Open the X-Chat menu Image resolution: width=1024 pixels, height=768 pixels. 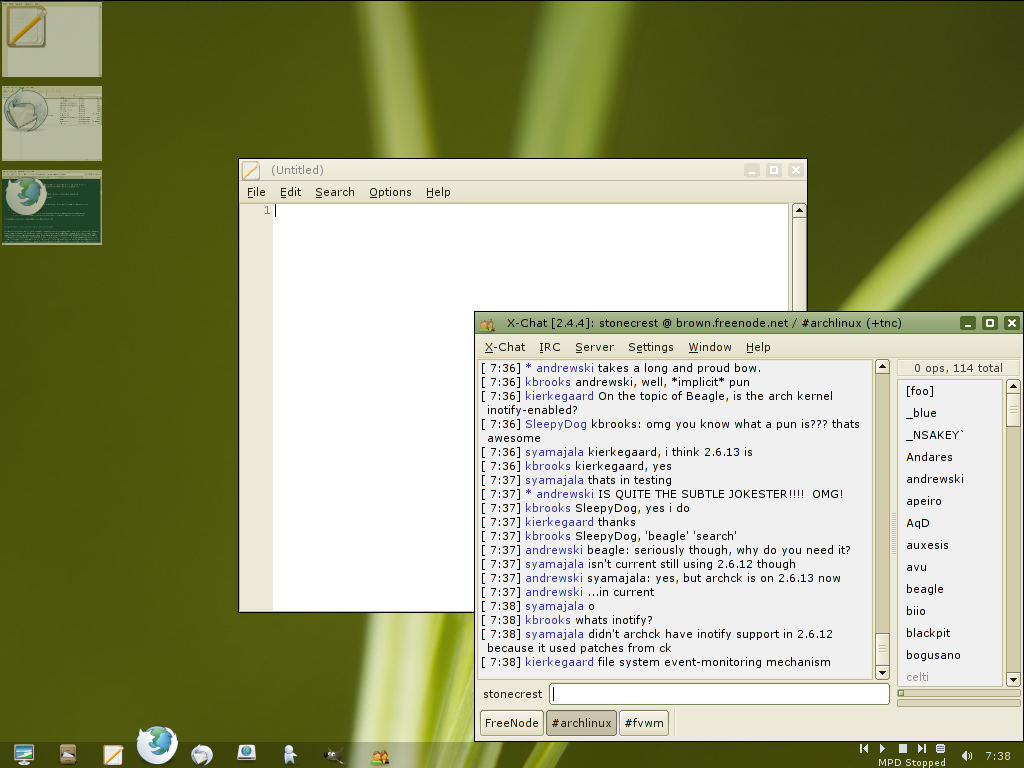505,347
